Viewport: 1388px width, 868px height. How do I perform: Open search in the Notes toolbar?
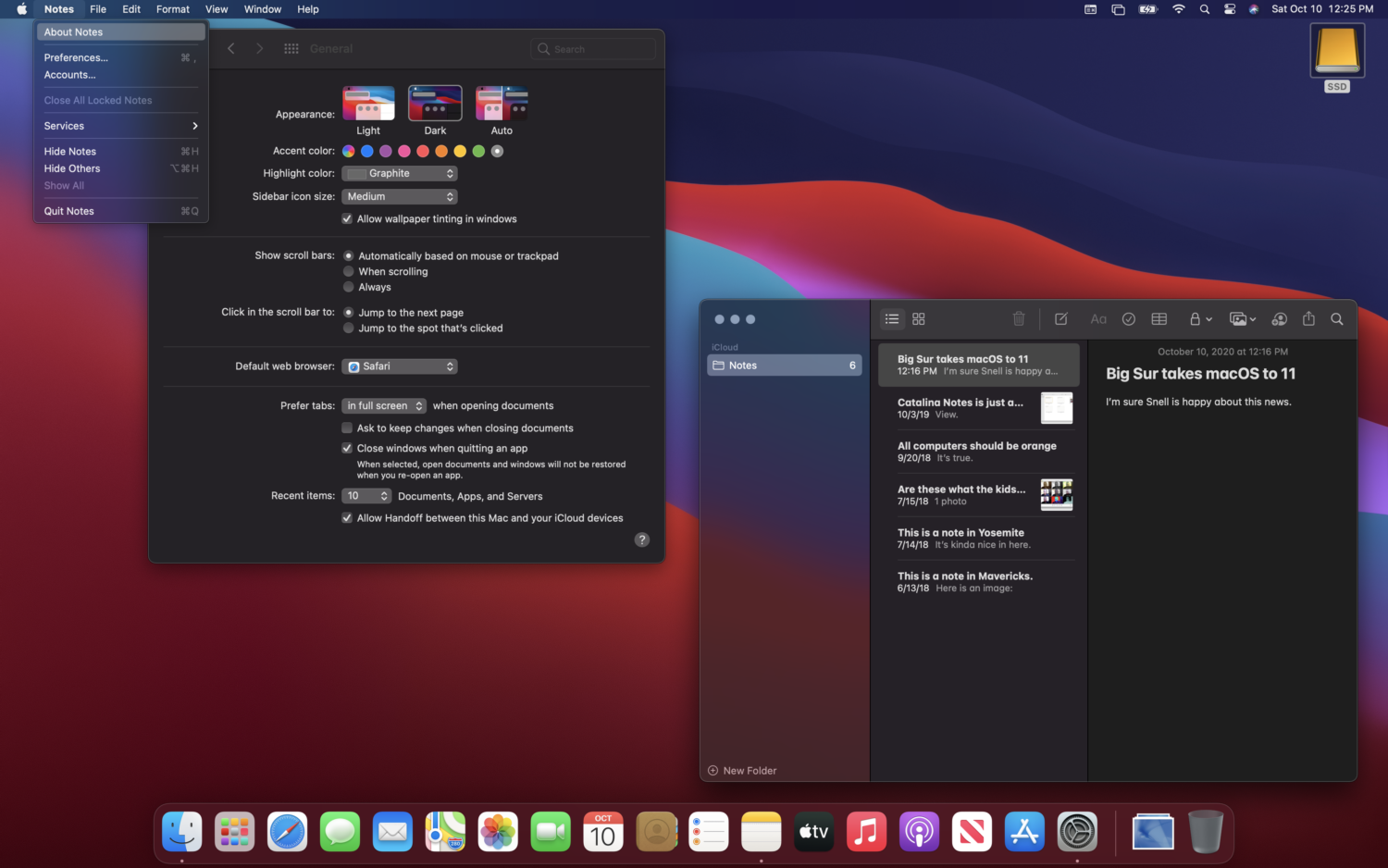pyautogui.click(x=1337, y=318)
